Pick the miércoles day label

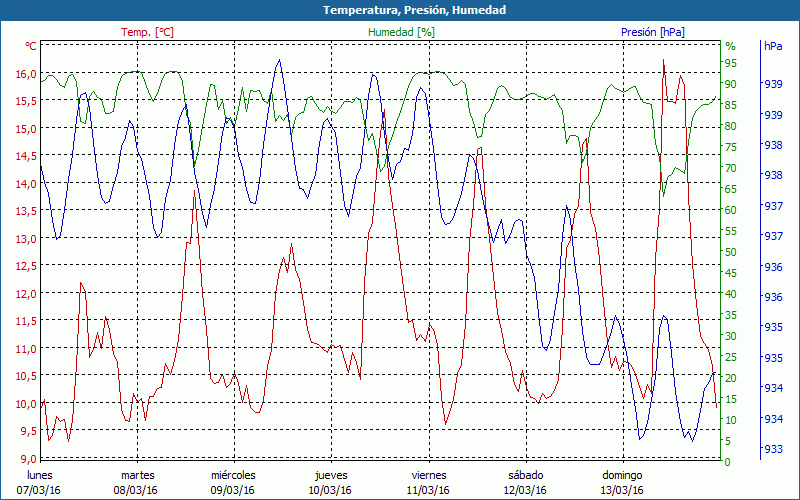coord(233,475)
